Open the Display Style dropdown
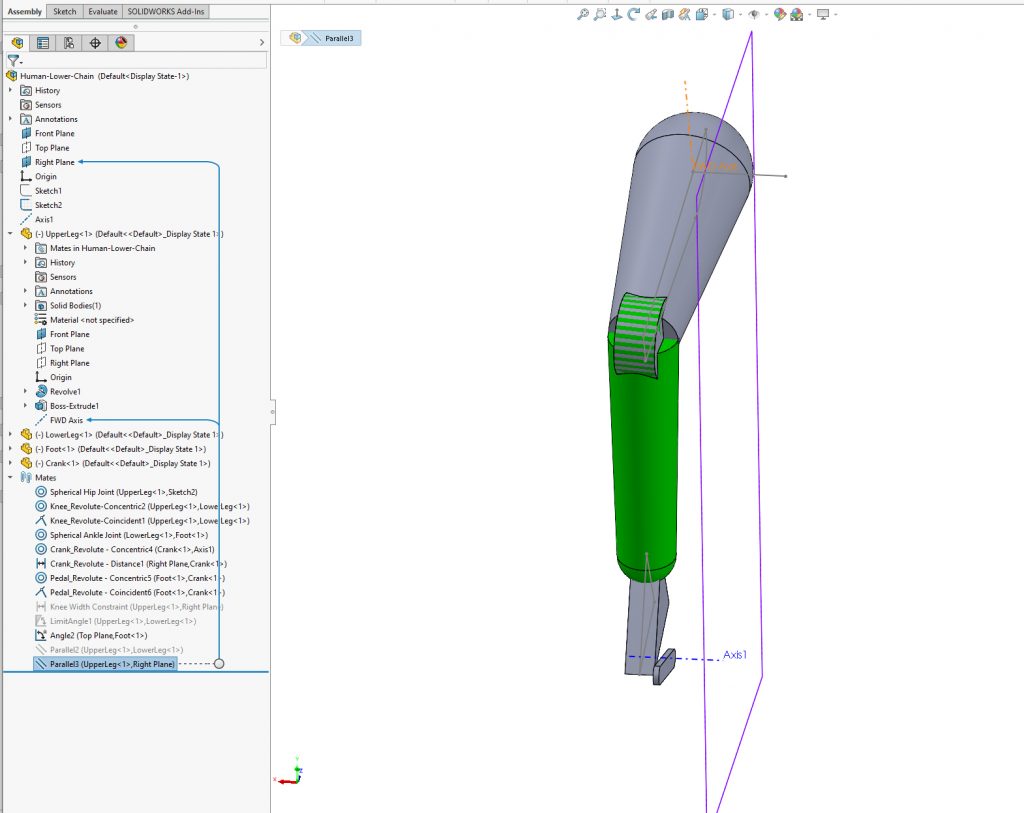The width and height of the screenshot is (1024, 813). [728, 14]
